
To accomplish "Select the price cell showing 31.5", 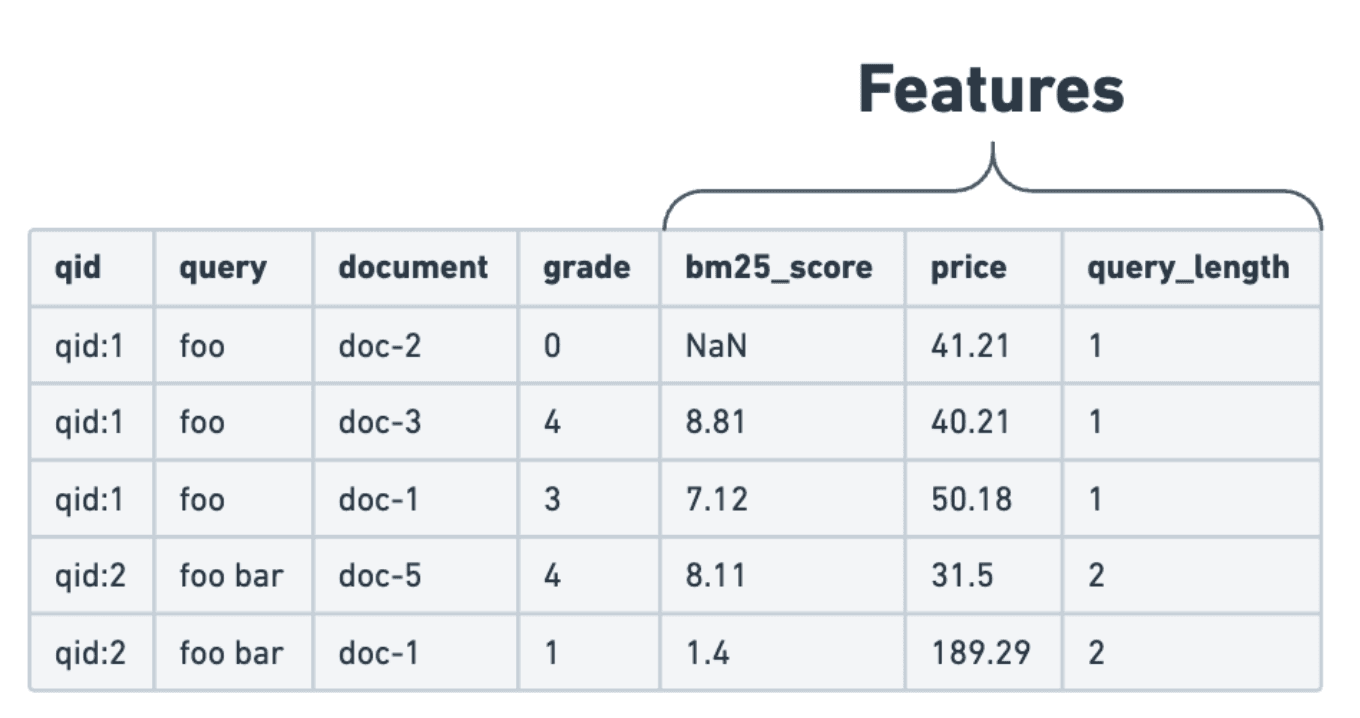I will [x=963, y=576].
